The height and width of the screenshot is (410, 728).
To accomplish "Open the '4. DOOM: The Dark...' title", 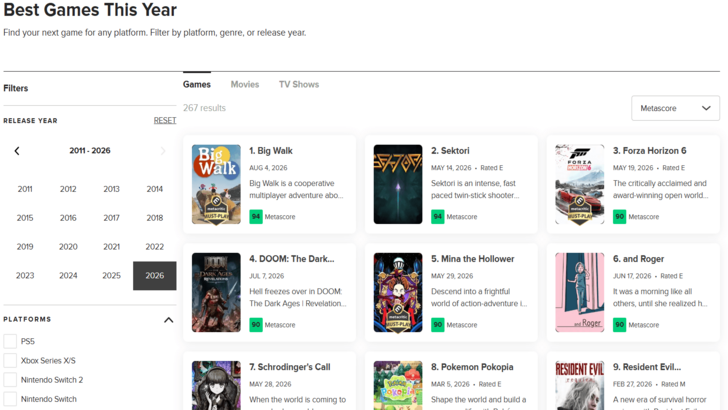I will pos(292,259).
